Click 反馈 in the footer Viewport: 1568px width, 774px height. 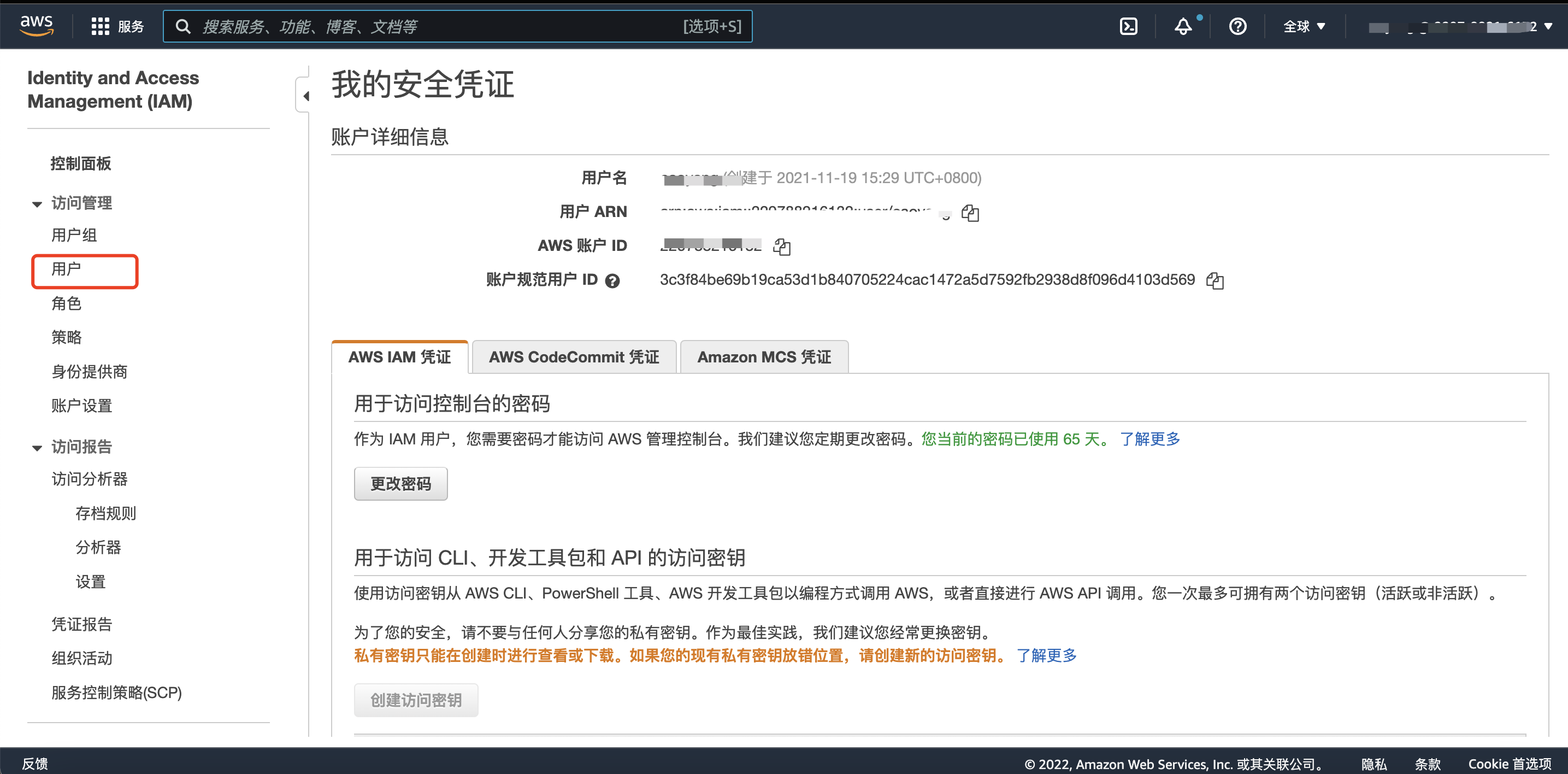coord(35,763)
